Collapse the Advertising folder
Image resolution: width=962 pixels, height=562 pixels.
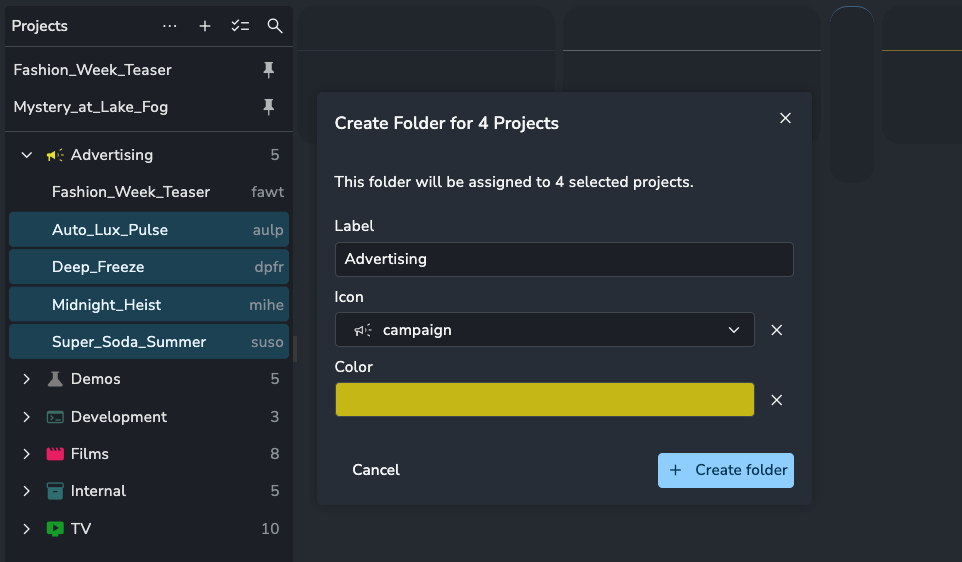pyautogui.click(x=27, y=155)
